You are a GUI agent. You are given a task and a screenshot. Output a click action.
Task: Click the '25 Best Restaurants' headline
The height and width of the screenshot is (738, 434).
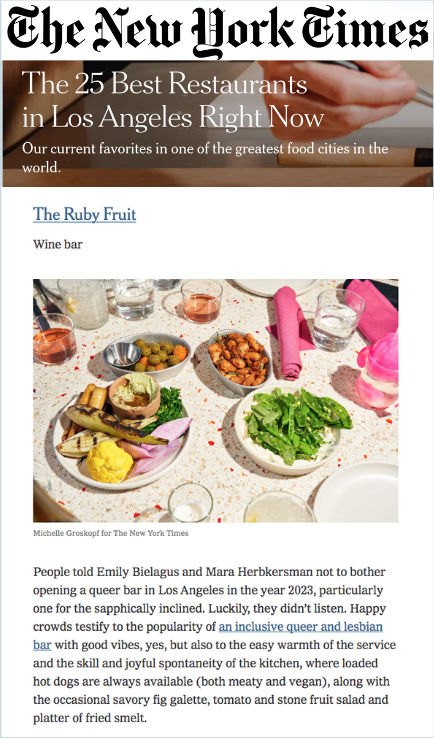tap(173, 101)
